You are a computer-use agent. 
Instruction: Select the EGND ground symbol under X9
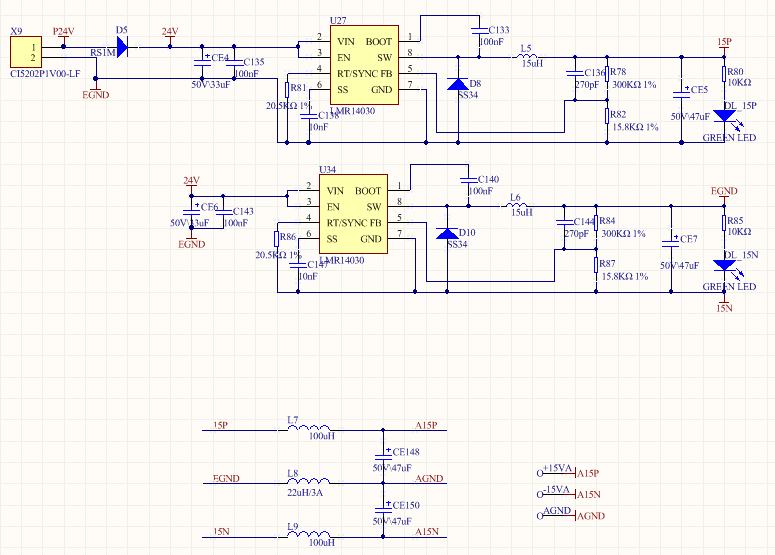(95, 92)
